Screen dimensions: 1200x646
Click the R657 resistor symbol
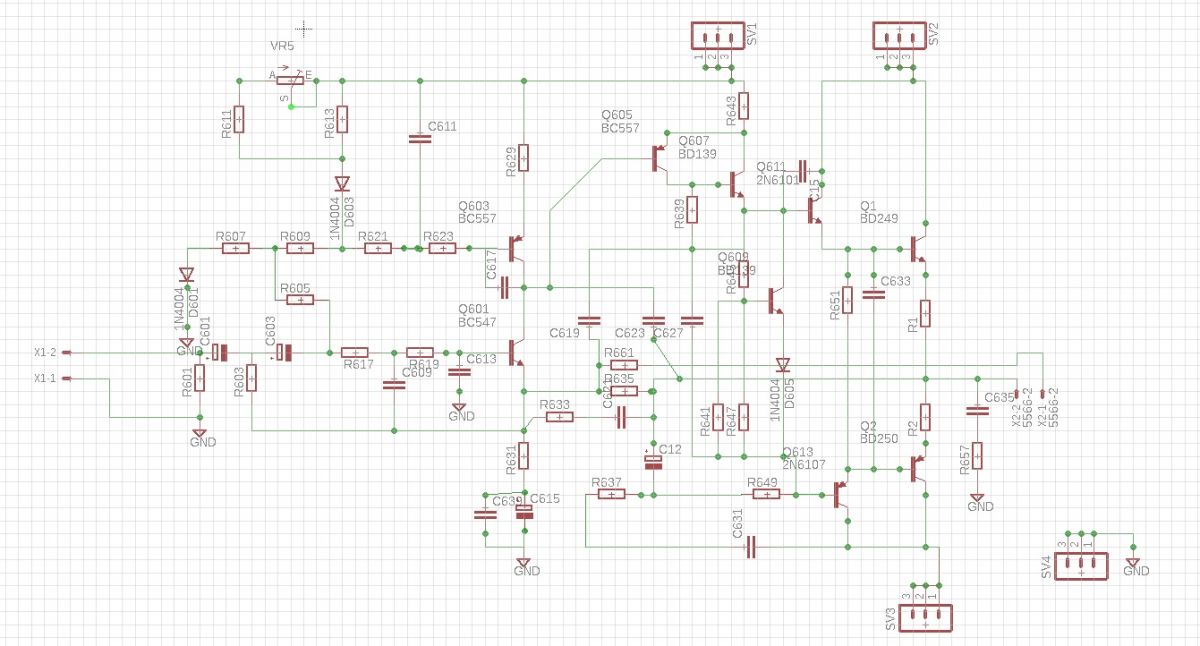[x=977, y=456]
